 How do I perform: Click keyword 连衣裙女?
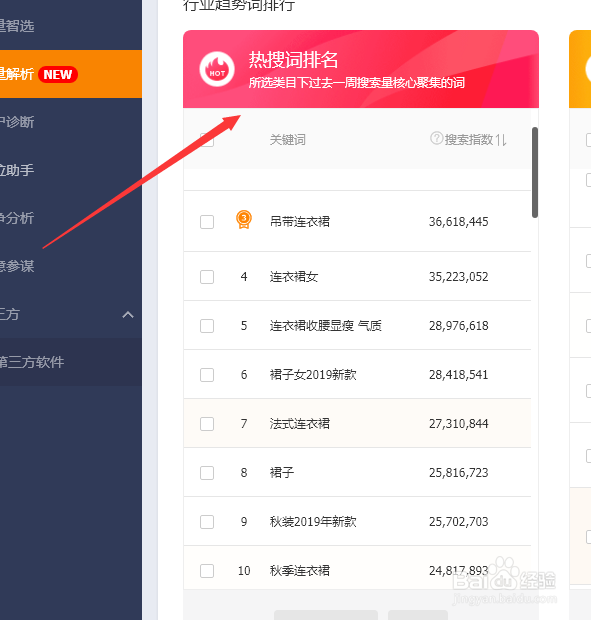pos(294,277)
